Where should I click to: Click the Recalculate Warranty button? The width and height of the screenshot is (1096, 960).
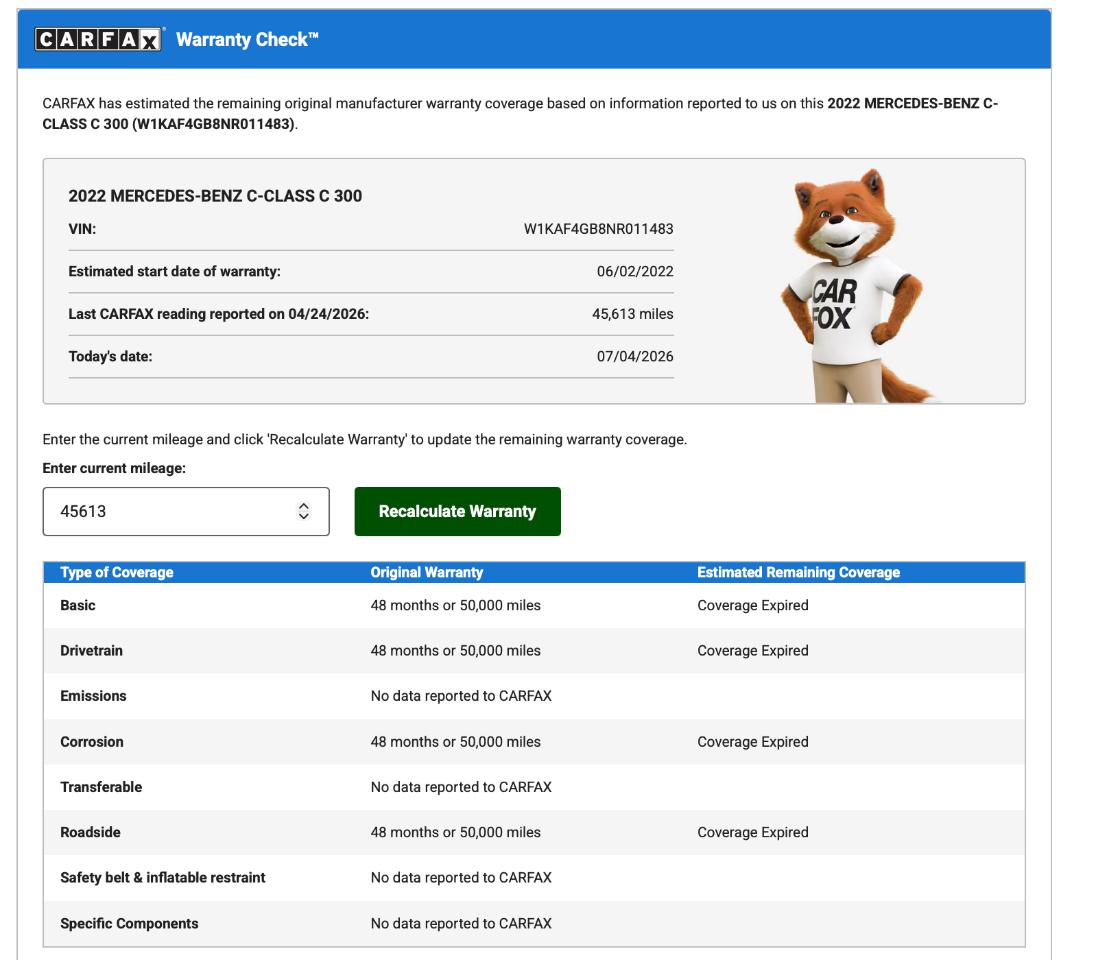tap(457, 511)
